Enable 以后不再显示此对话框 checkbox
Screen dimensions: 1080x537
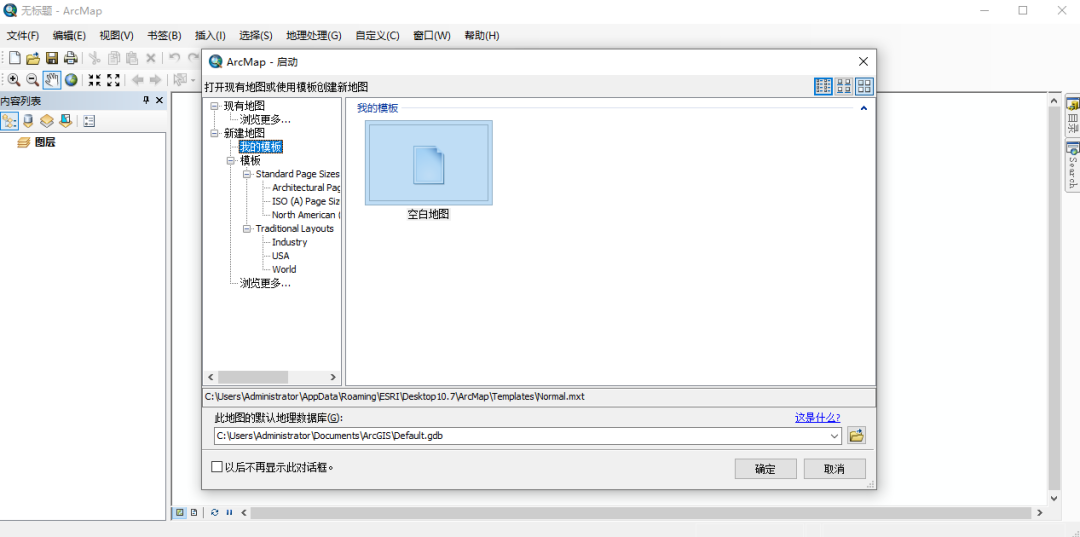pos(217,467)
